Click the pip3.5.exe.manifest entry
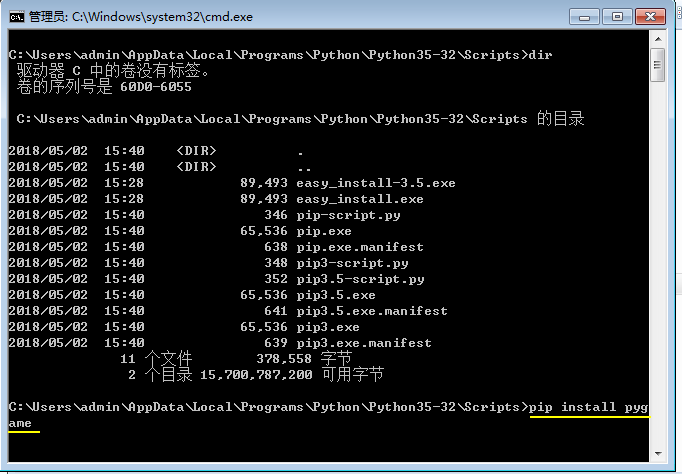Viewport: 682px width, 474px height. (372, 311)
